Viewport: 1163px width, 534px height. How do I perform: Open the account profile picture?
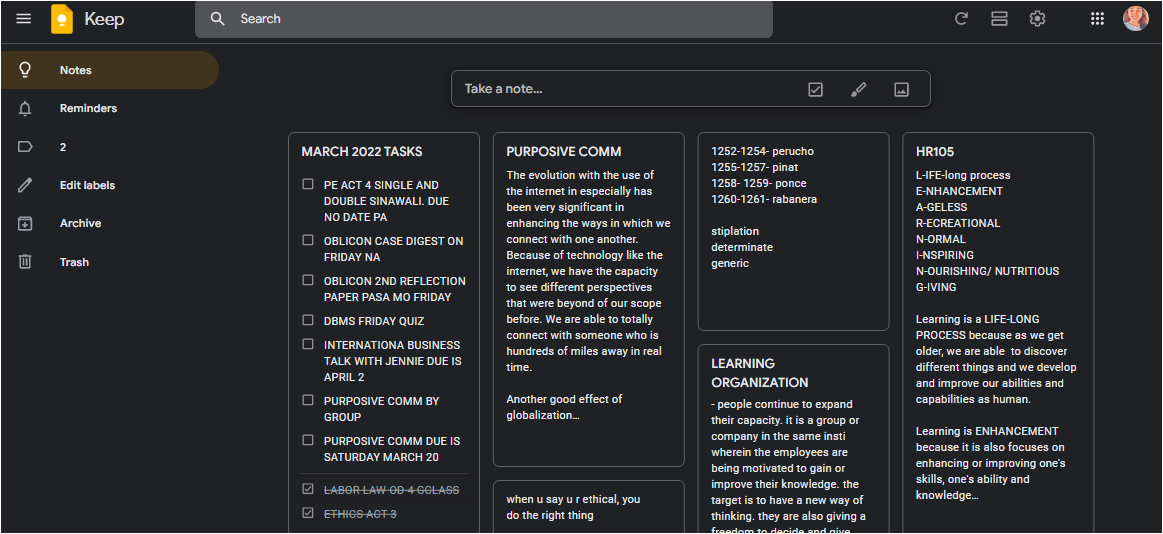pos(1136,19)
